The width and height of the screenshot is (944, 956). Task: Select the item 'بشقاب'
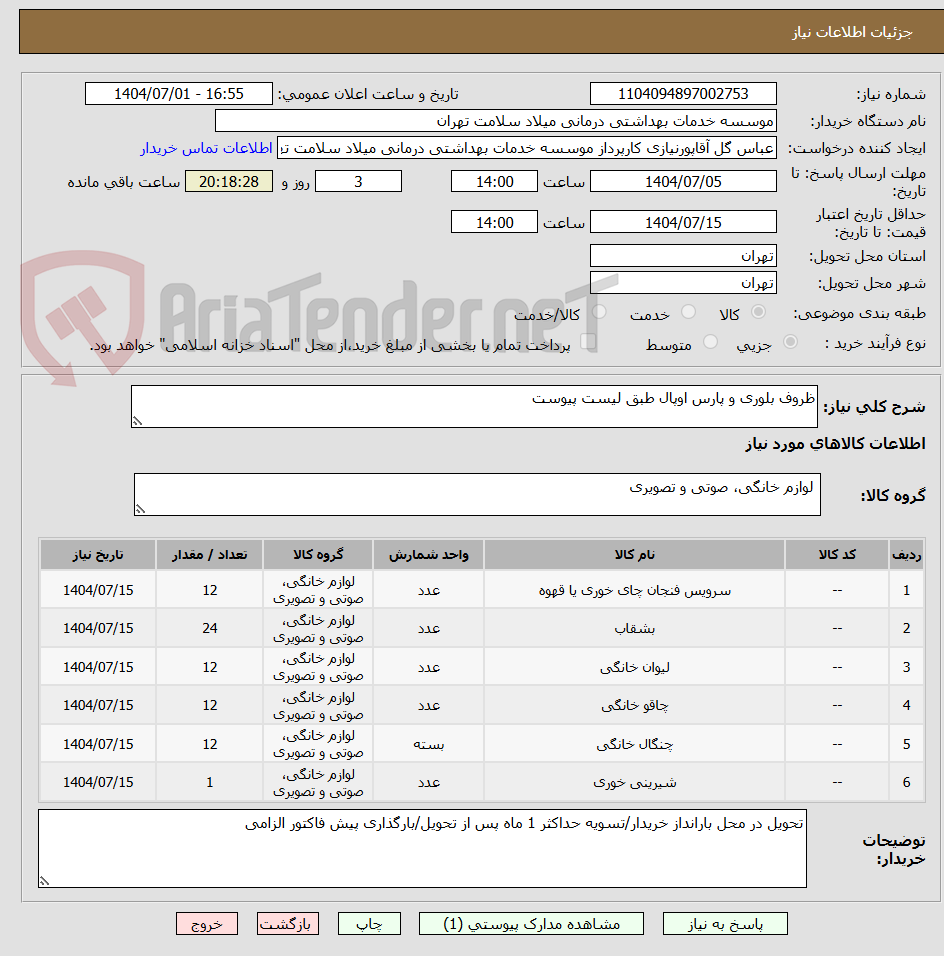[x=634, y=628]
